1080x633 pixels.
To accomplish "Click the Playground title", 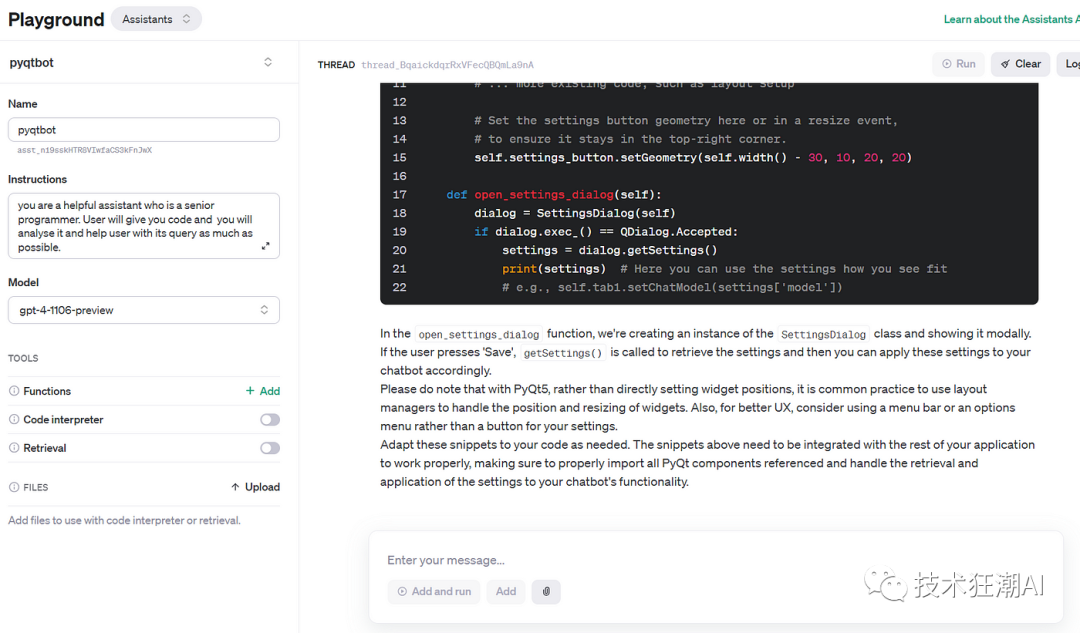I will (56, 19).
